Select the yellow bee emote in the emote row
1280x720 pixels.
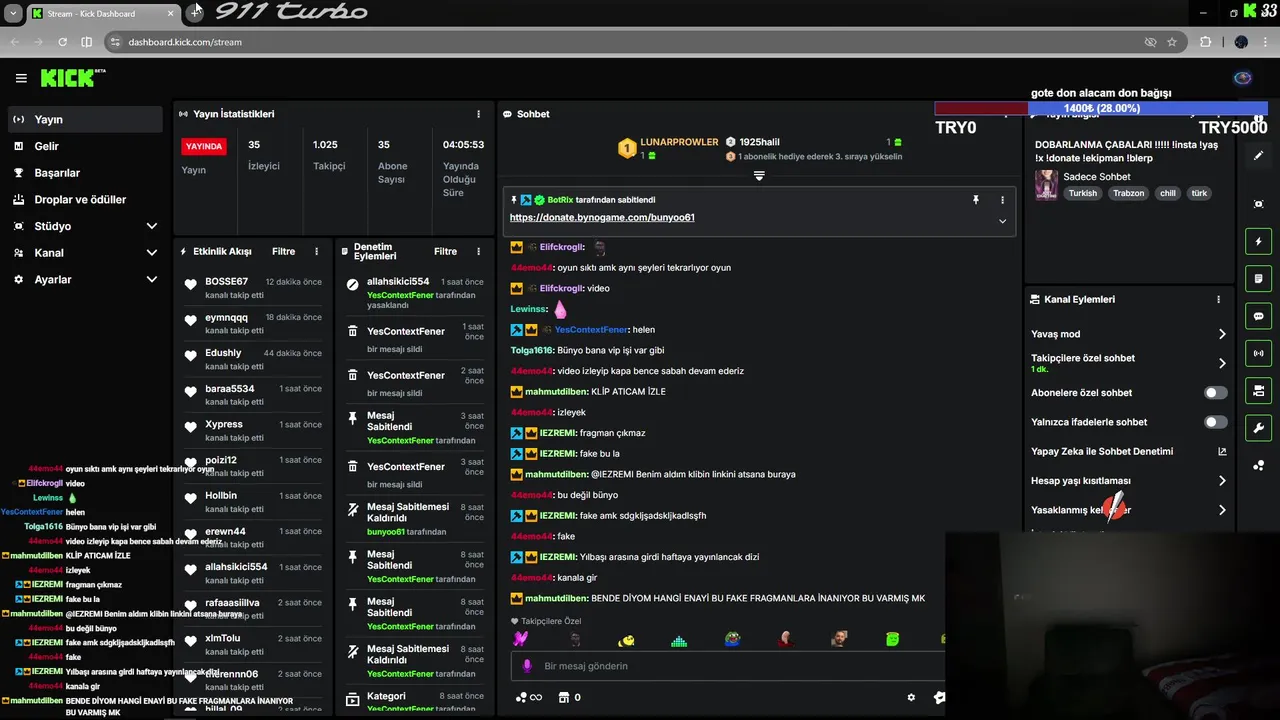coord(626,639)
